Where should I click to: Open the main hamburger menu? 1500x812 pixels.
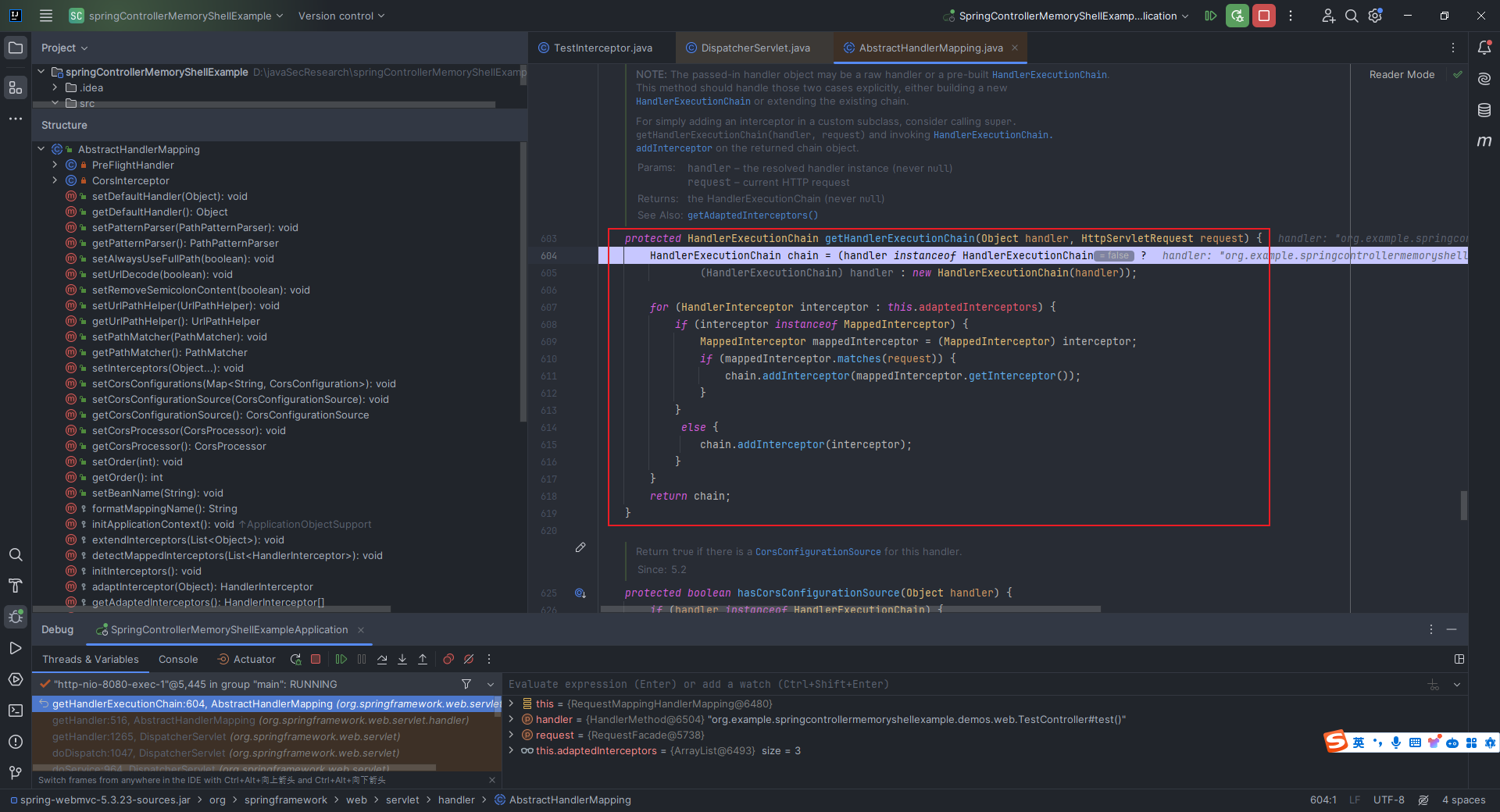pos(46,16)
